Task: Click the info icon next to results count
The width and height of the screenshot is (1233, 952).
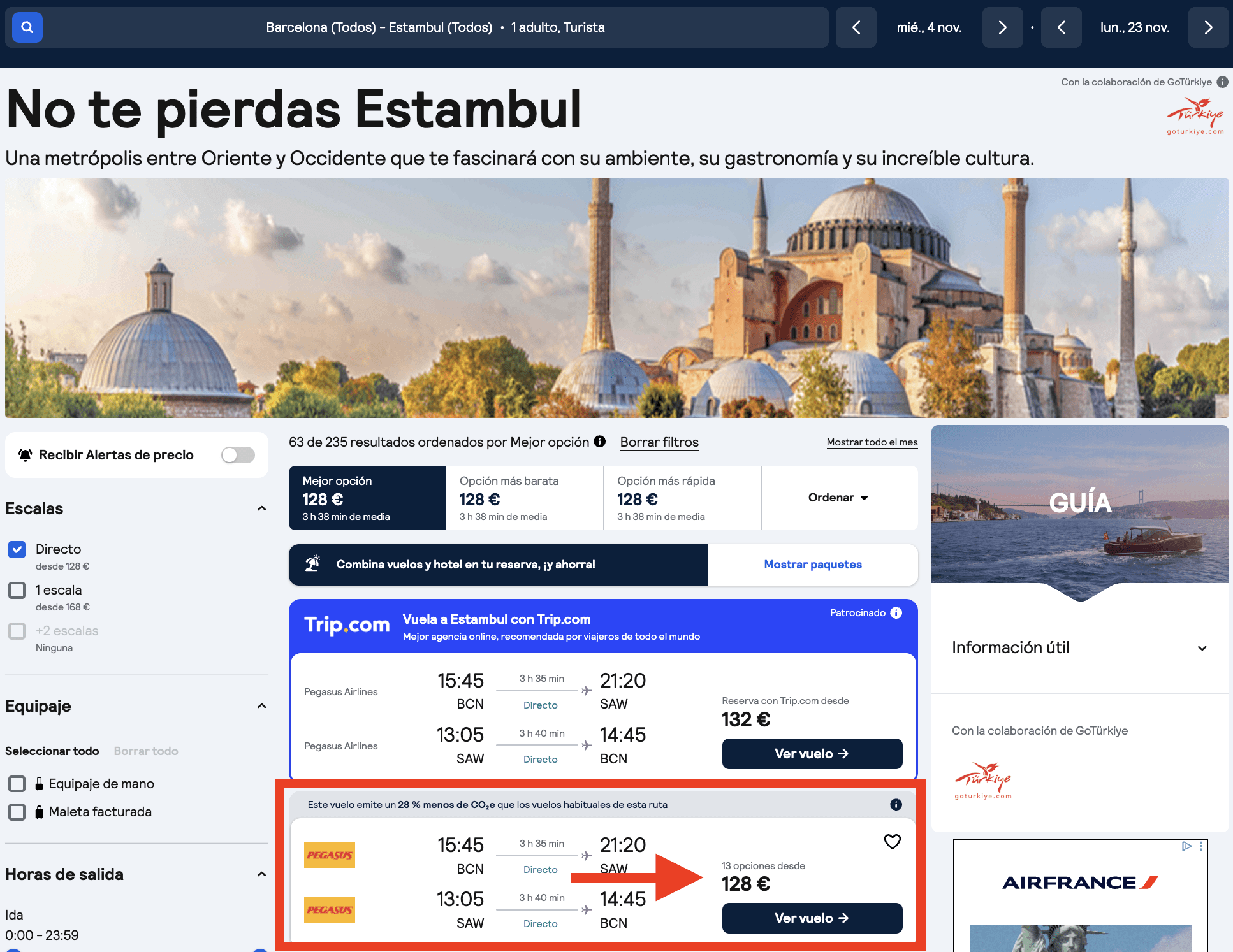Action: point(599,442)
